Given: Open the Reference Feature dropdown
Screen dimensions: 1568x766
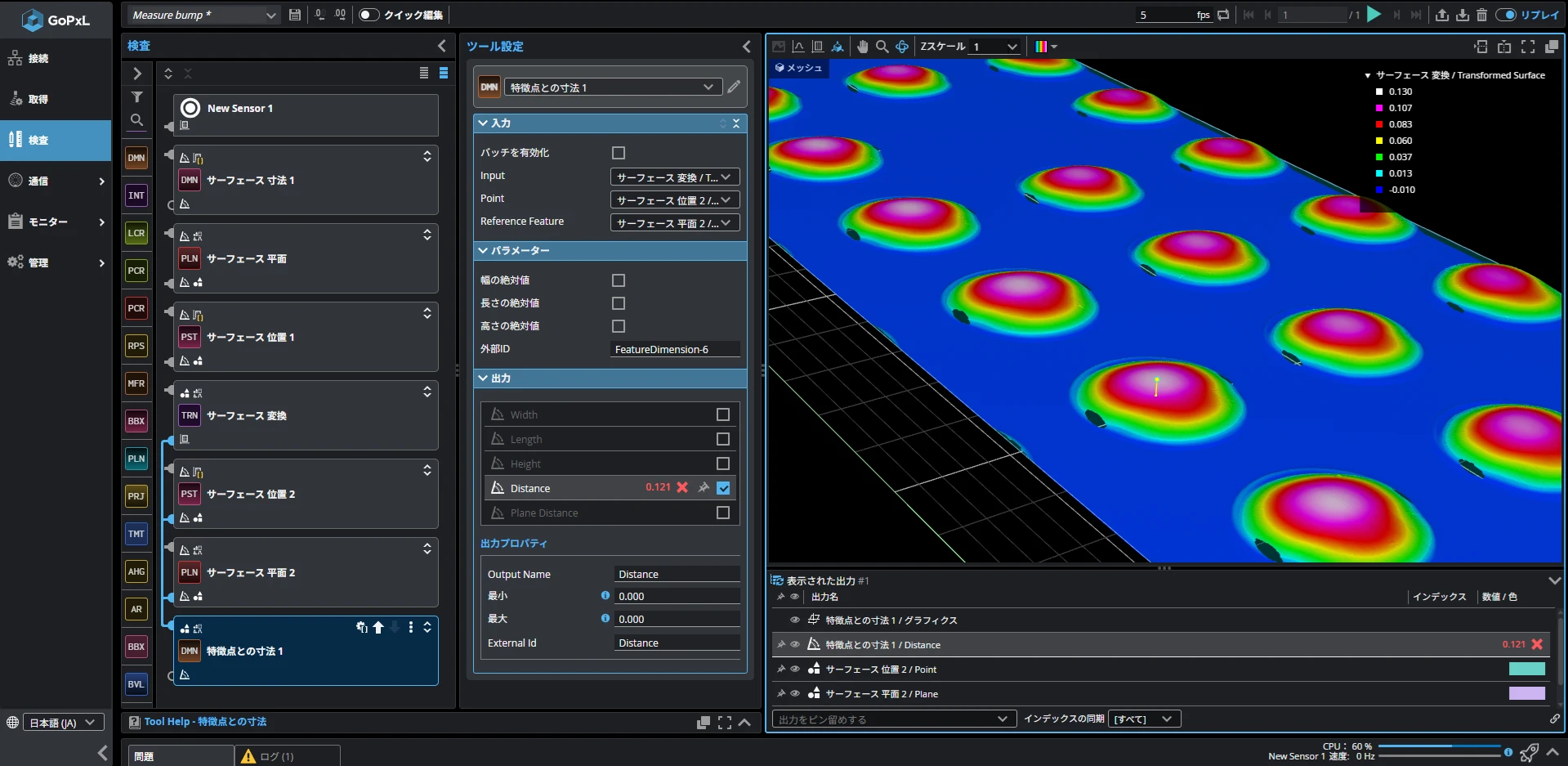Looking at the screenshot, I should click(x=675, y=222).
